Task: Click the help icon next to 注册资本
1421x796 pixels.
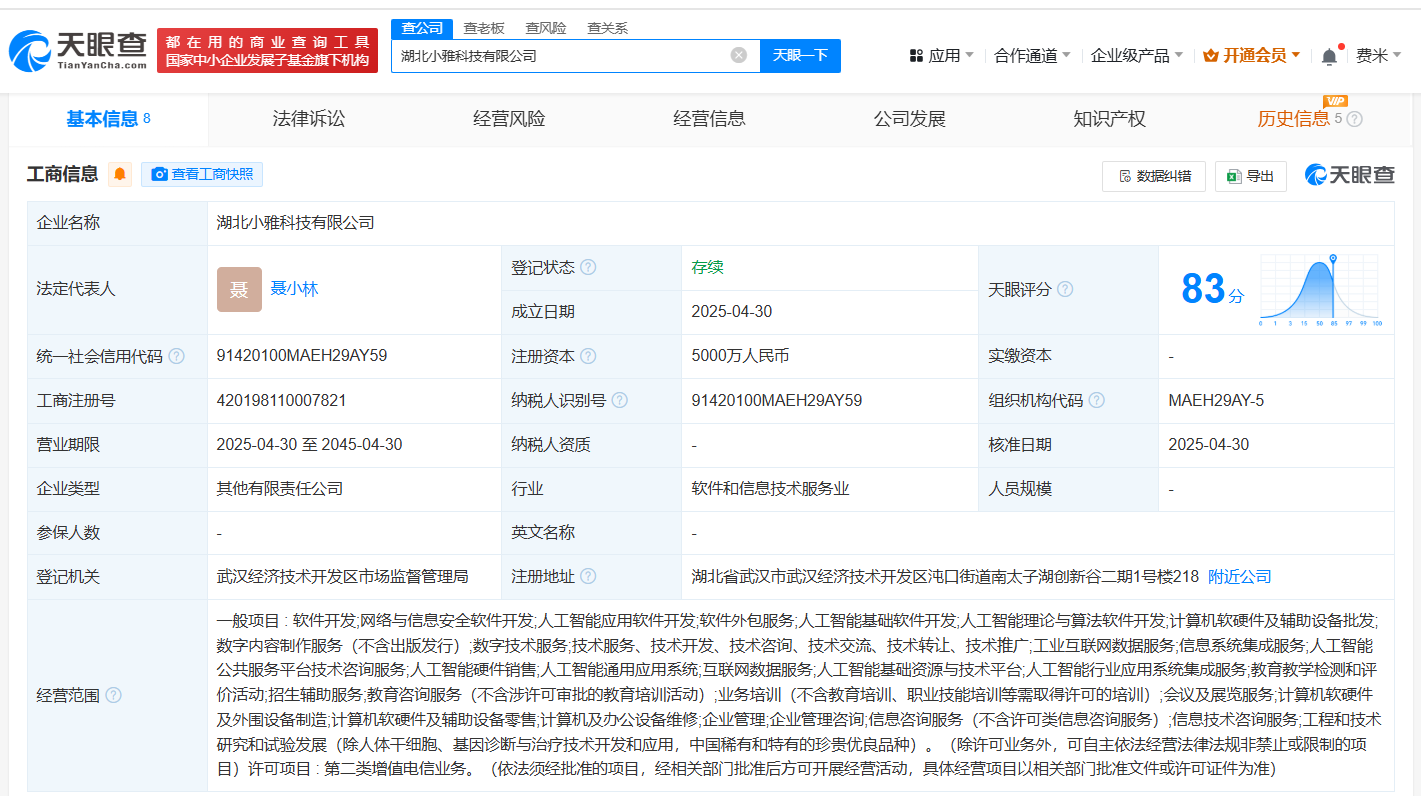Action: [x=588, y=356]
